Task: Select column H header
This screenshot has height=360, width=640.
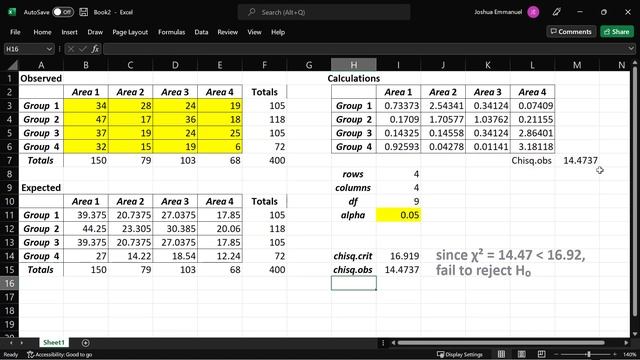Action: 353,65
